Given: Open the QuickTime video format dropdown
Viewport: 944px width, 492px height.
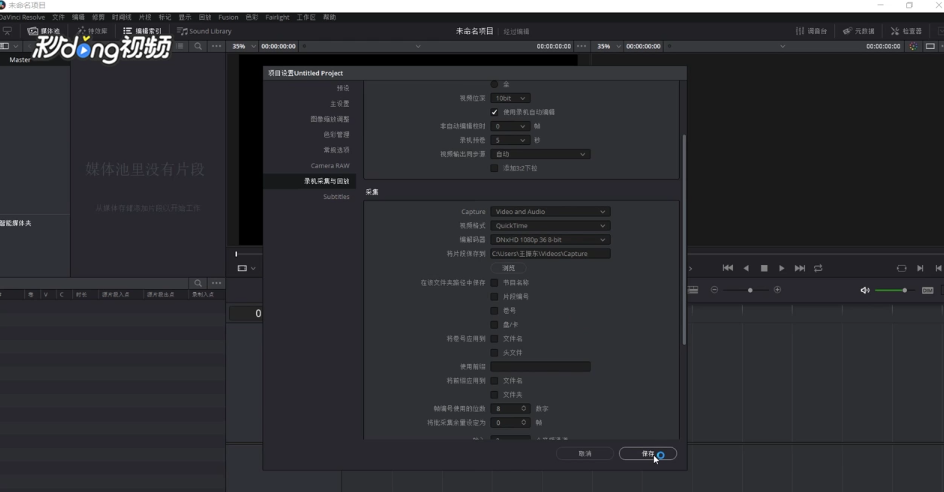Looking at the screenshot, I should point(550,226).
